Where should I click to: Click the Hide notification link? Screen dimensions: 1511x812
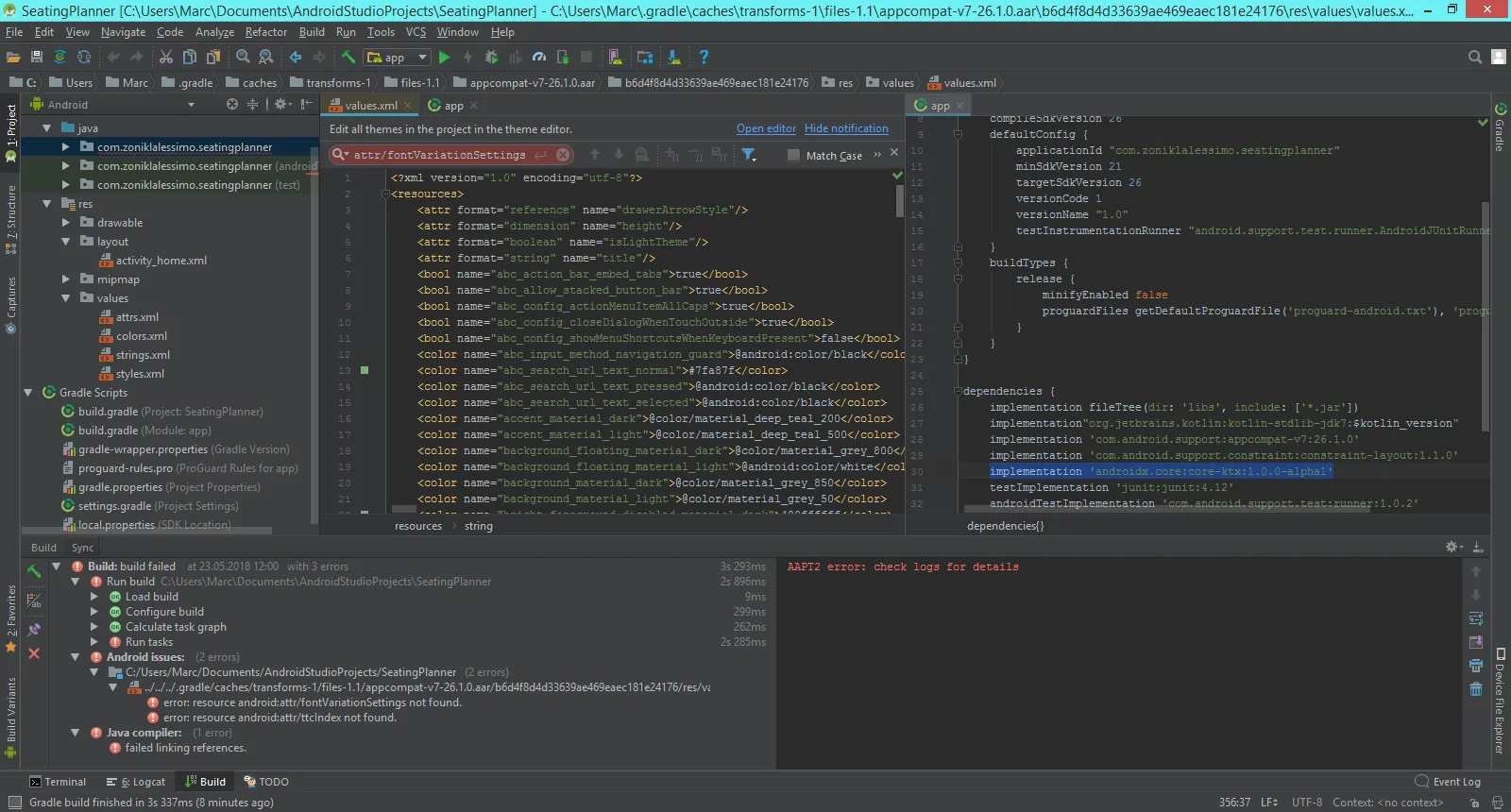[x=846, y=129]
